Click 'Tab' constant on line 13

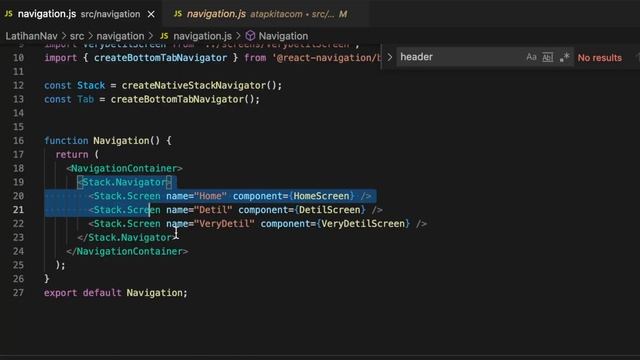tap(85, 99)
